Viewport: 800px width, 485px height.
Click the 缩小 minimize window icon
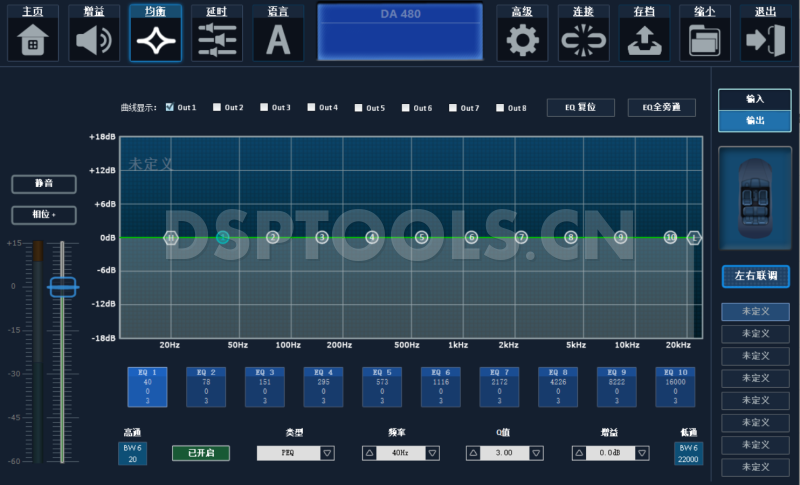[x=705, y=33]
